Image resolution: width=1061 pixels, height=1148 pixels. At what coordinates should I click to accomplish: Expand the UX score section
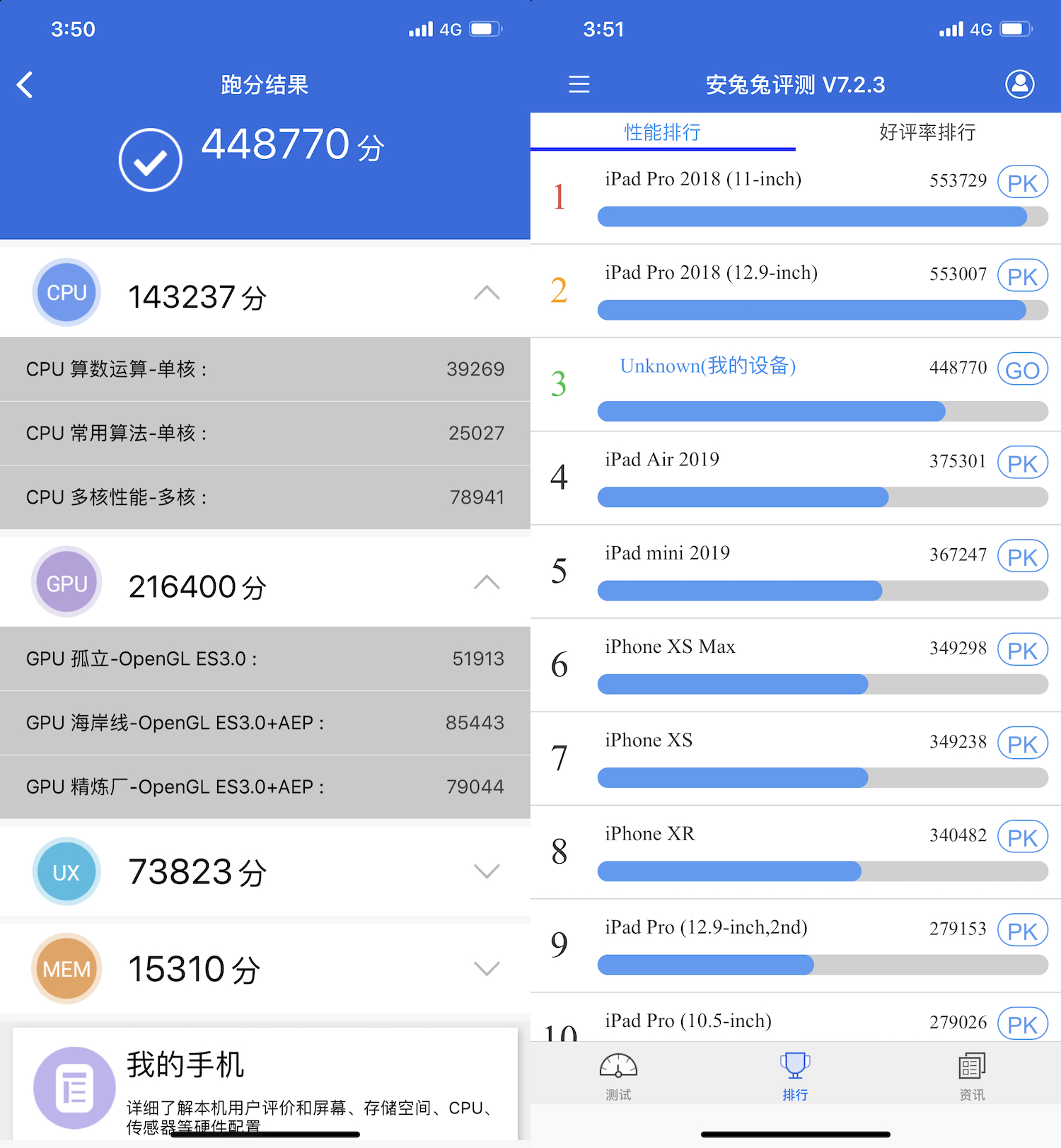pyautogui.click(x=487, y=871)
